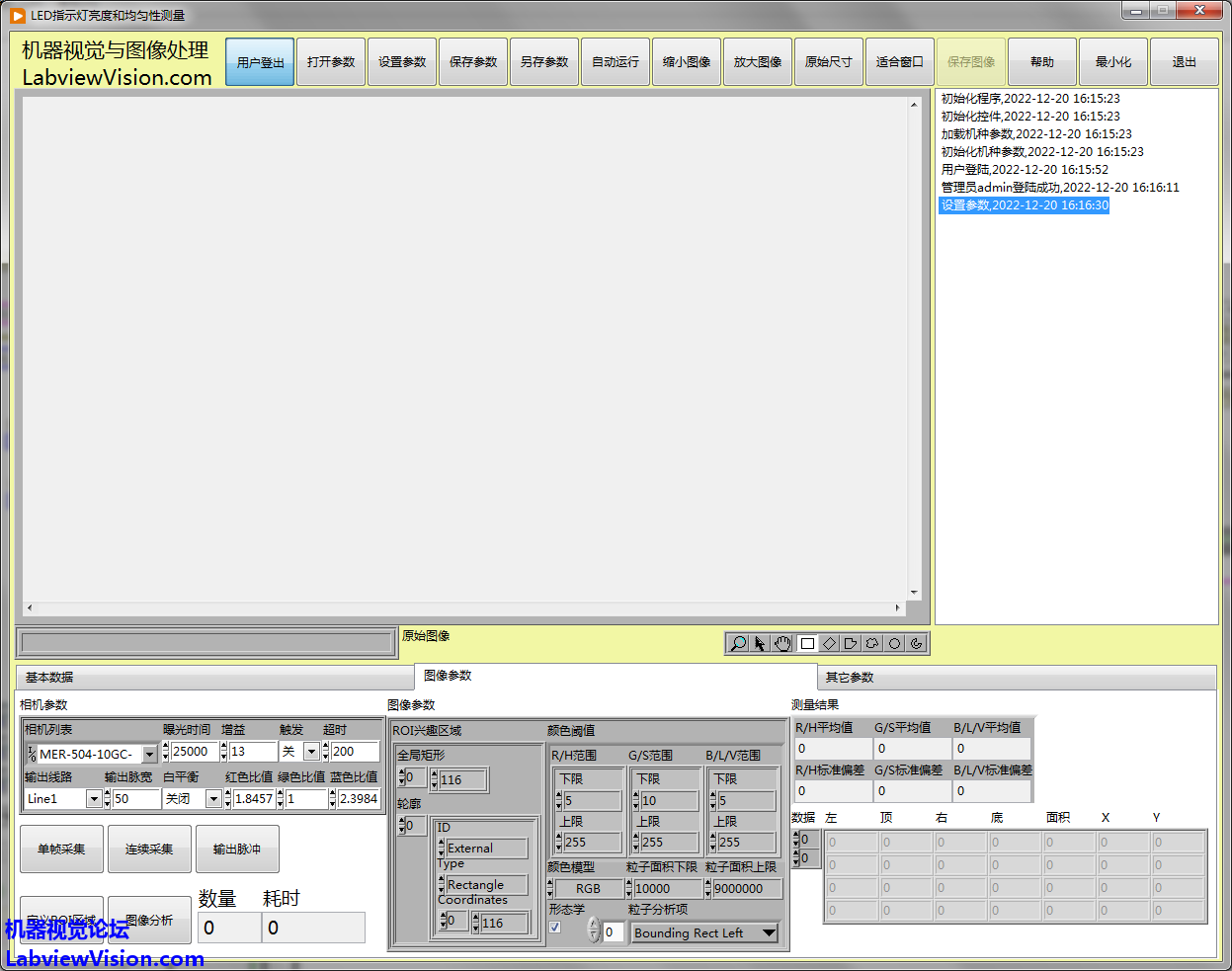Select the Rectangle ROI tool
Image resolution: width=1232 pixels, height=971 pixels.
(x=807, y=644)
